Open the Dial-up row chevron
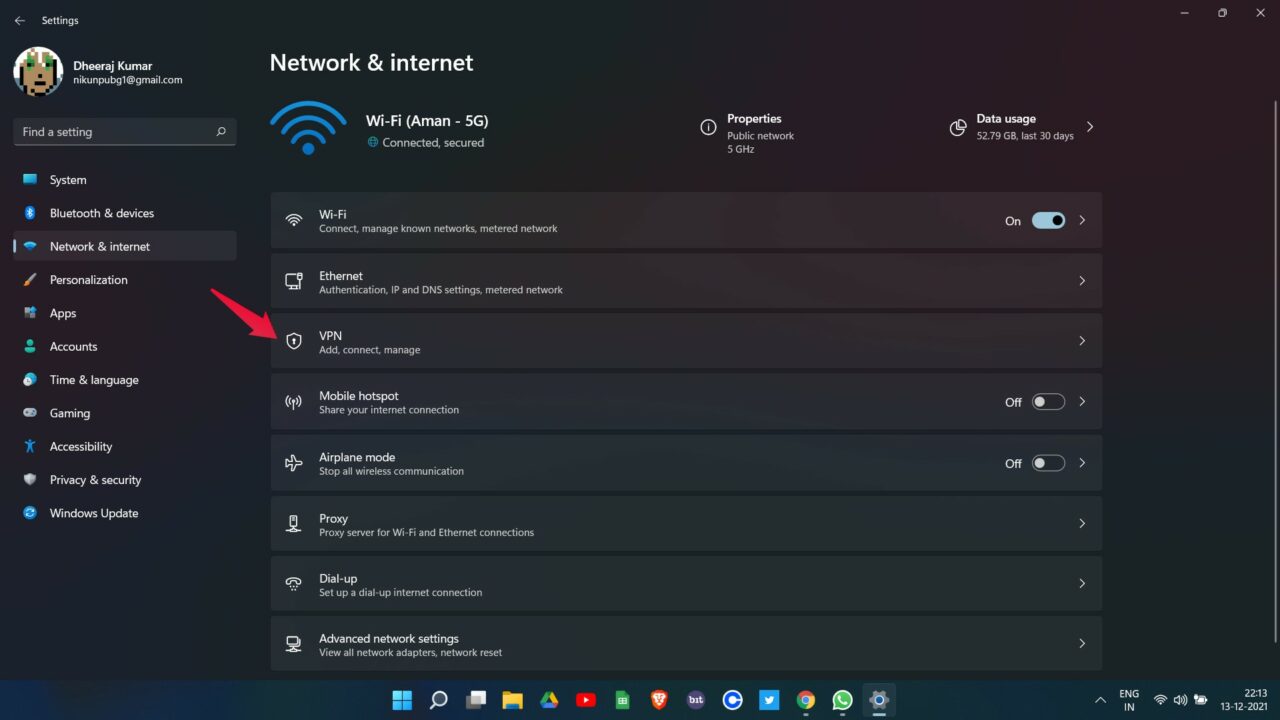 (1082, 583)
